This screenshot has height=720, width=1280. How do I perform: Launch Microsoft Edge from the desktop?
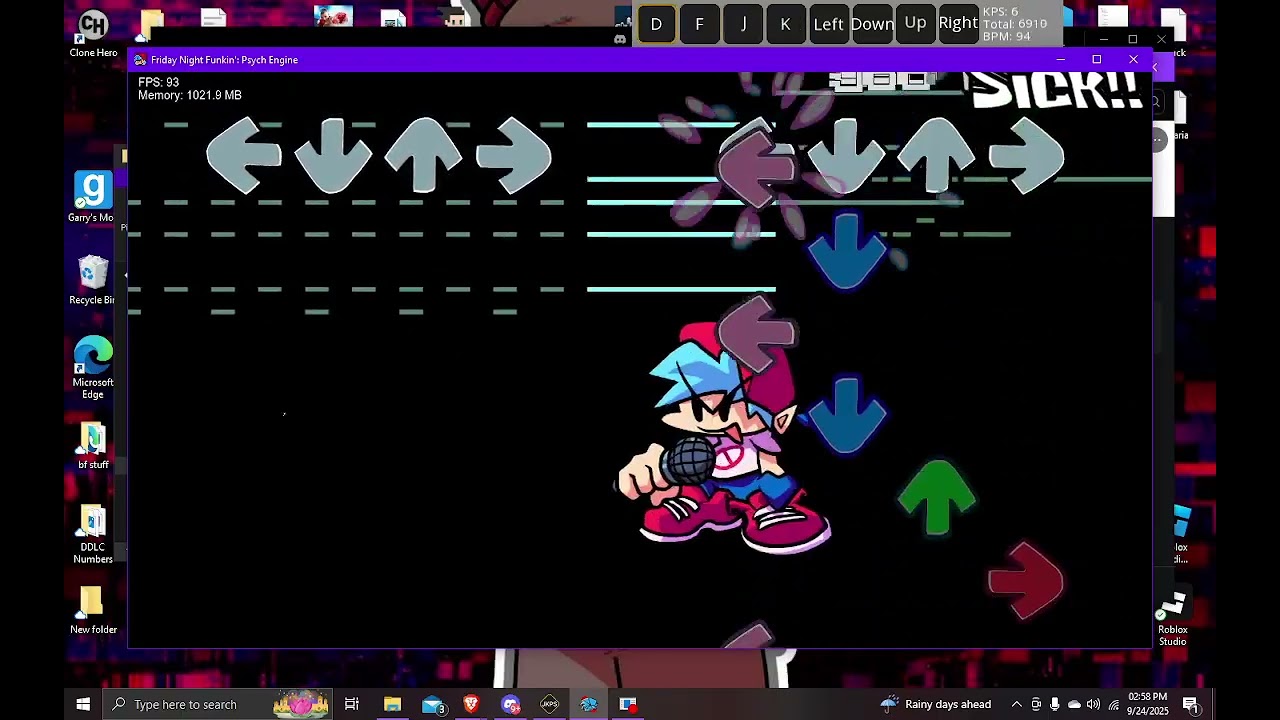(x=93, y=367)
